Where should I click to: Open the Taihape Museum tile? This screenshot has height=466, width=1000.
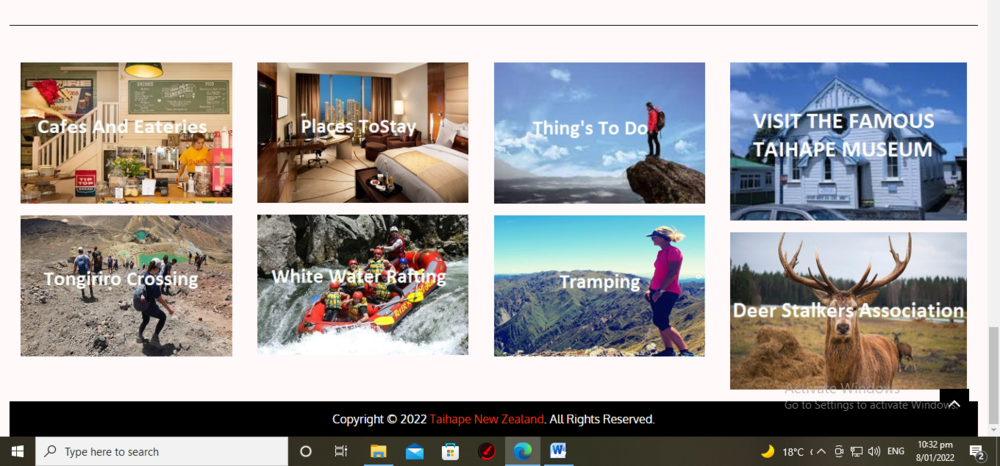click(x=848, y=141)
